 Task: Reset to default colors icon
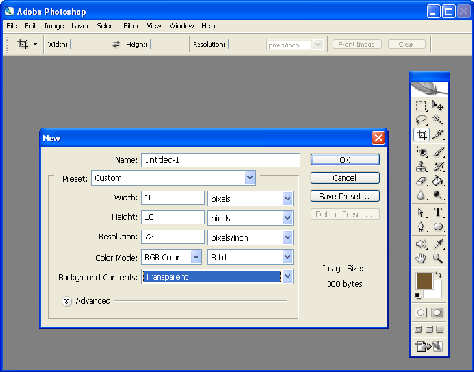pos(417,295)
